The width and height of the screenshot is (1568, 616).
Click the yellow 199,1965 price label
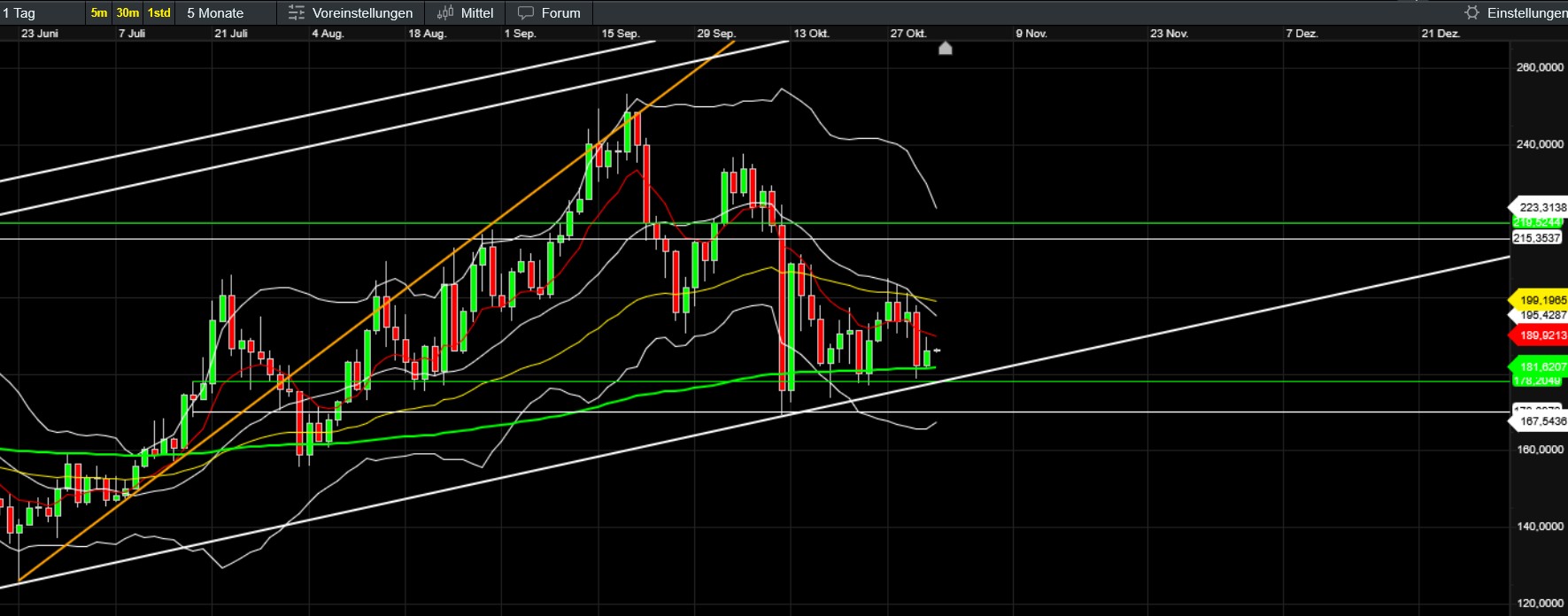click(x=1541, y=300)
